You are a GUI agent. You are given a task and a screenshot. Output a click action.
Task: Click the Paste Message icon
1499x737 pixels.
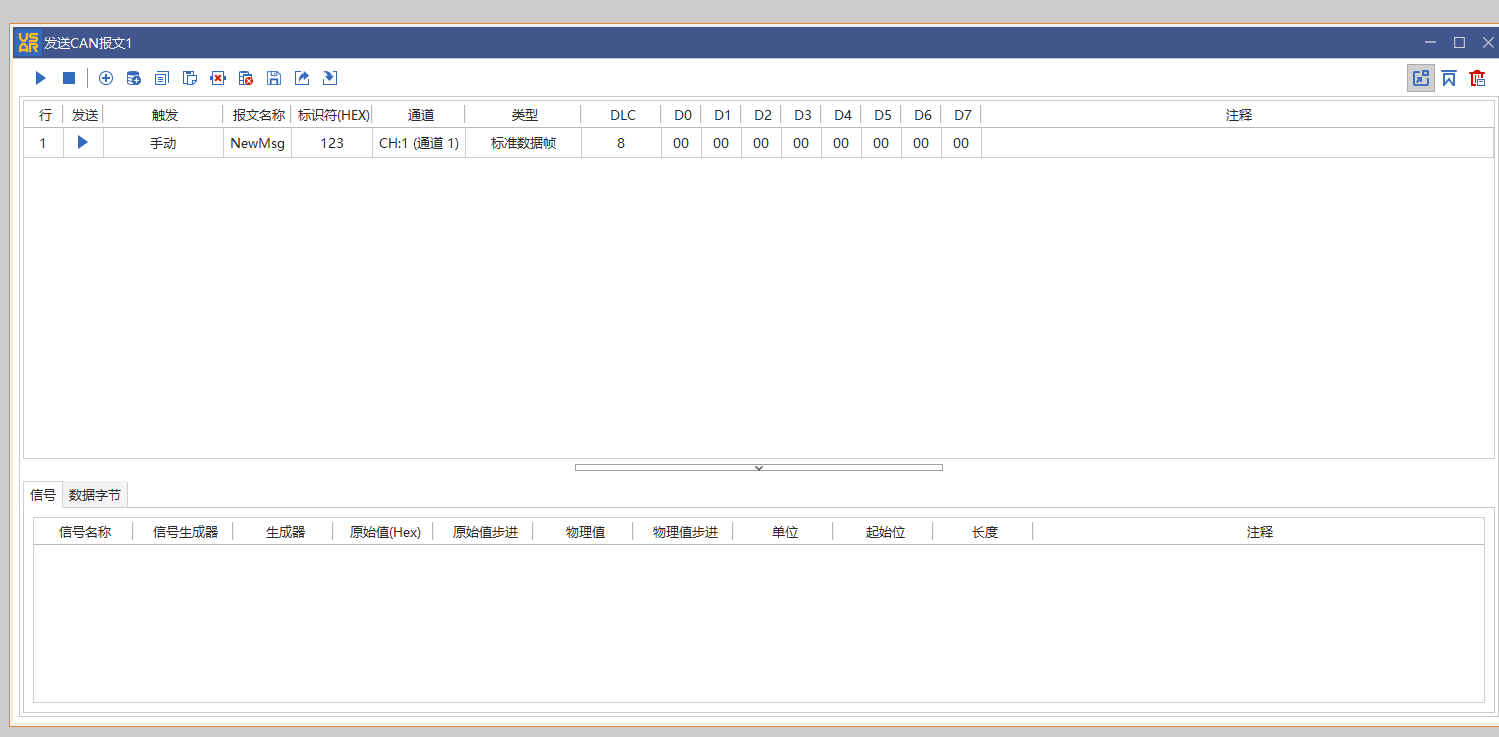[190, 78]
